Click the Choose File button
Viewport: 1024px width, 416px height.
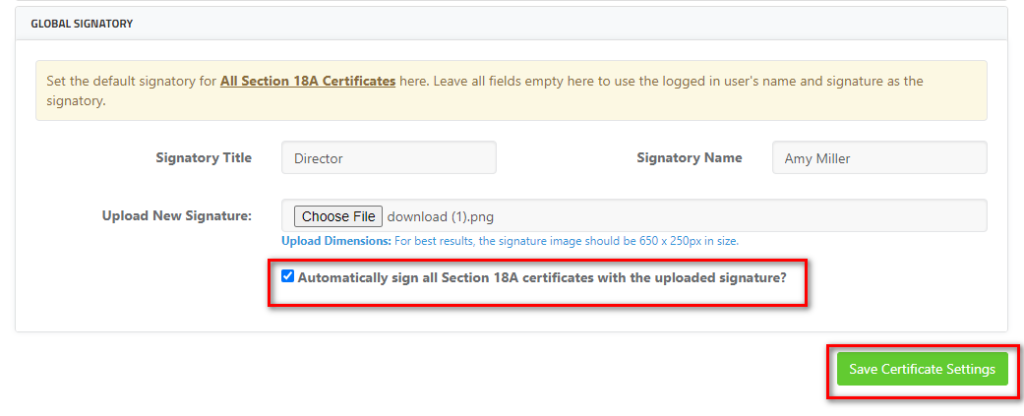(x=338, y=216)
